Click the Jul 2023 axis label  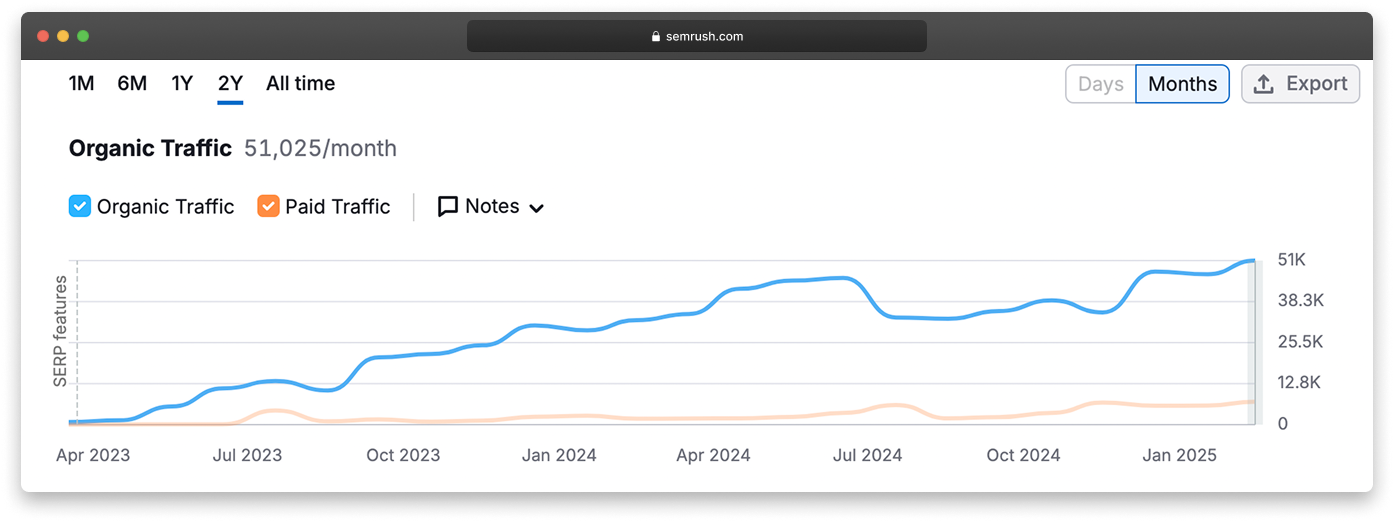point(247,455)
